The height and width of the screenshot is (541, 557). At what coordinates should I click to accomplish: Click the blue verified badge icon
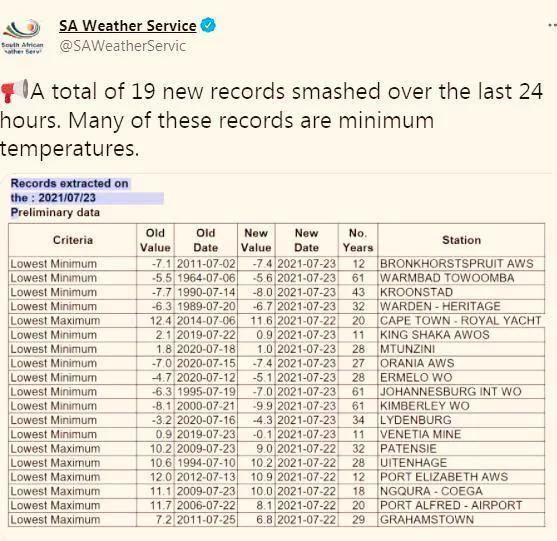[x=208, y=26]
